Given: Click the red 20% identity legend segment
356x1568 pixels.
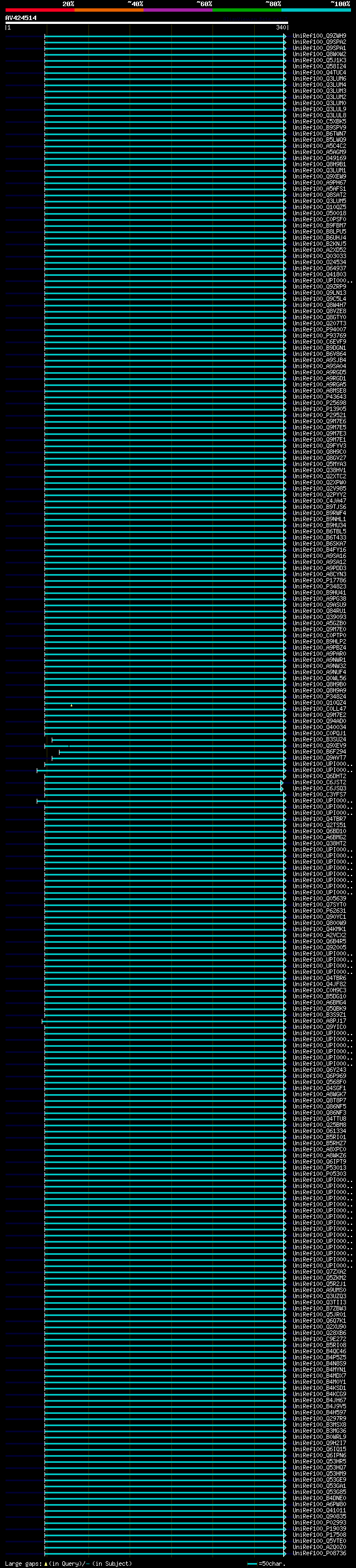Looking at the screenshot, I should [x=39, y=10].
